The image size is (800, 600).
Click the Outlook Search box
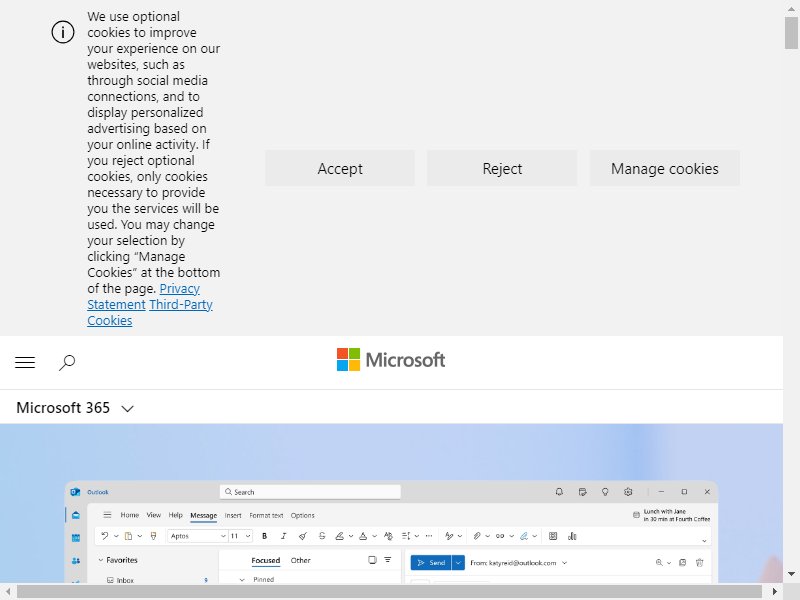point(310,492)
